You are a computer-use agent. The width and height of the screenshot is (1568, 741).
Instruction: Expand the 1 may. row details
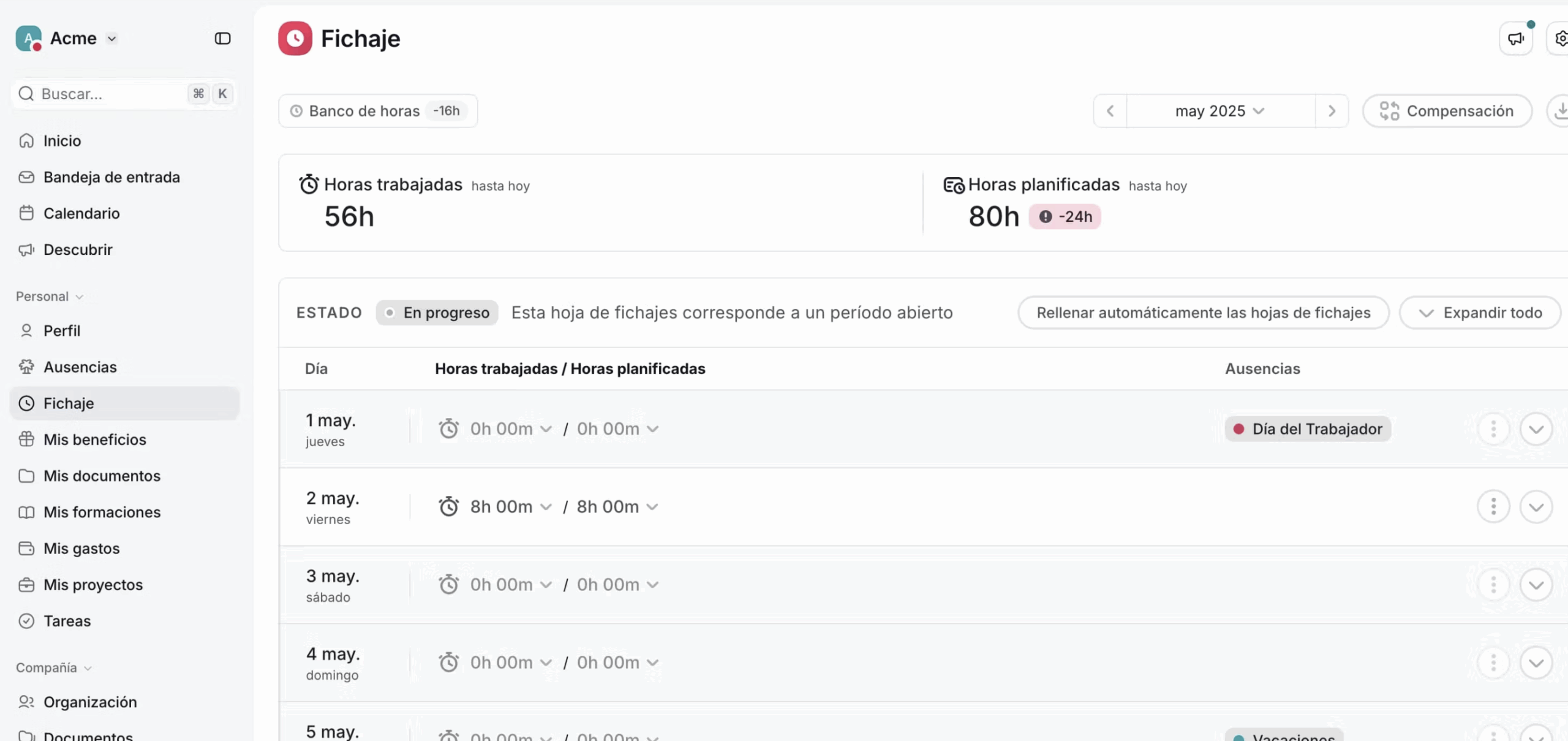(x=1536, y=429)
